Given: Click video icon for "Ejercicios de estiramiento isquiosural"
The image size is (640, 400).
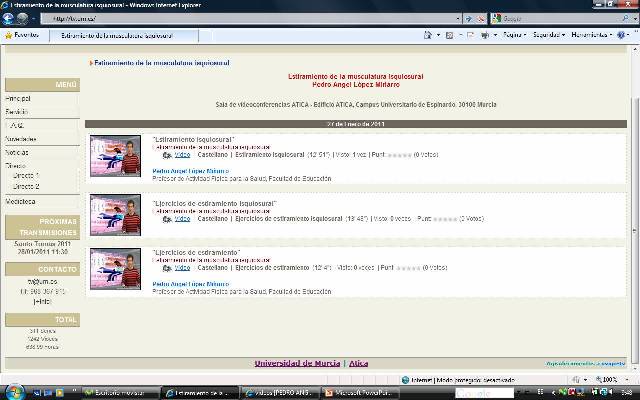Looking at the screenshot, I should [x=167, y=217].
